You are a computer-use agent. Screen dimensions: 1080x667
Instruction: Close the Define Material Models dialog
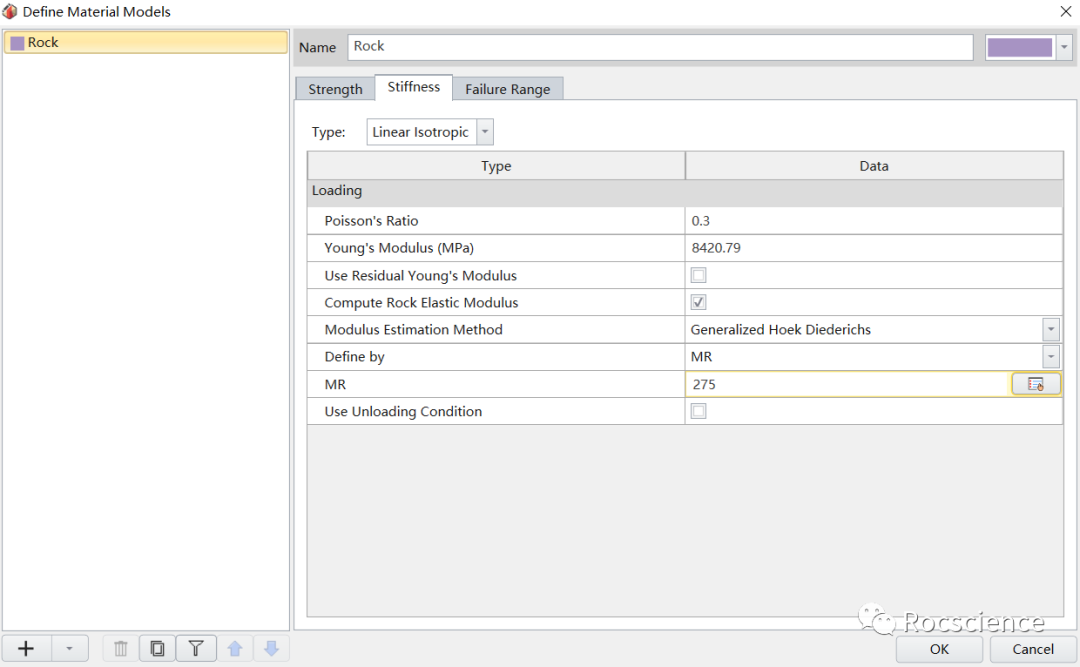[x=1064, y=11]
